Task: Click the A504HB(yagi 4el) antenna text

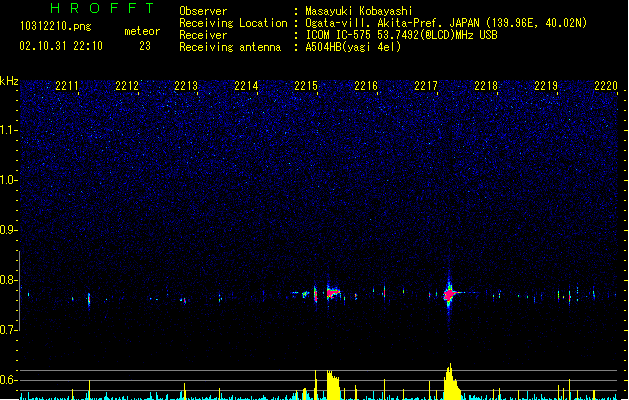Action: [x=353, y=47]
